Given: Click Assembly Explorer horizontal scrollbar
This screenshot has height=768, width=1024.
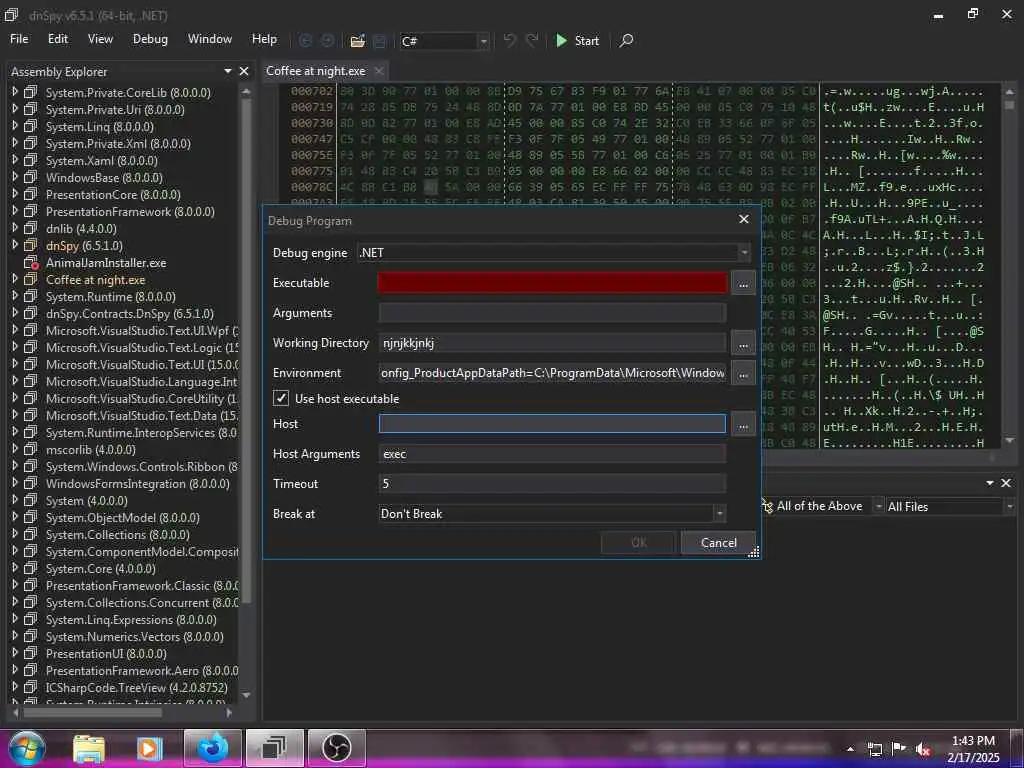Looking at the screenshot, I should pos(93,712).
